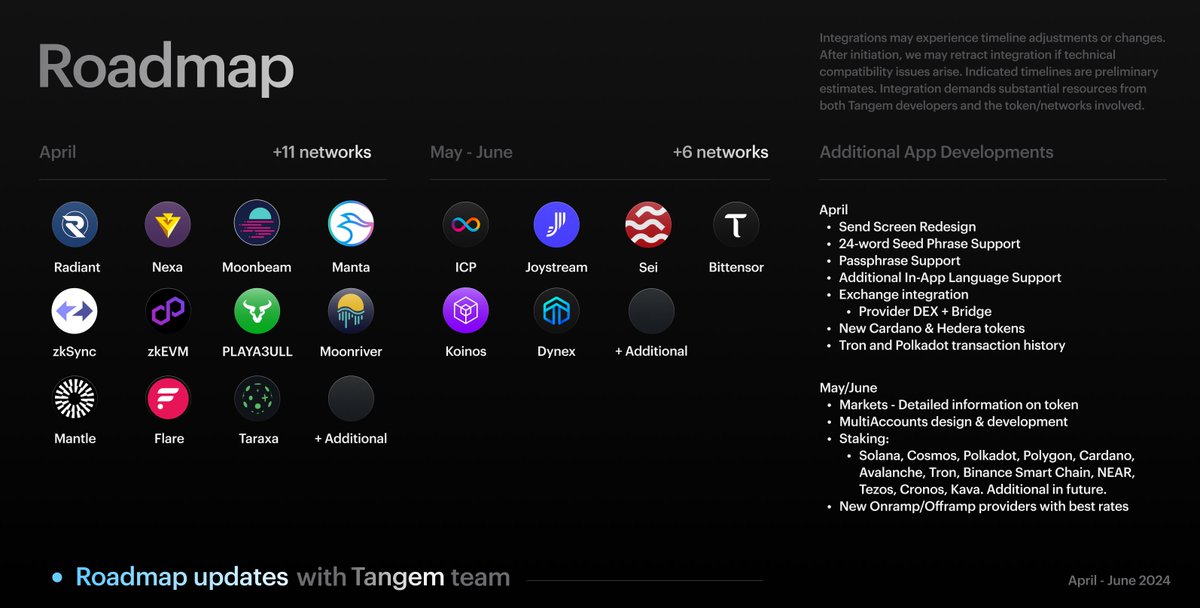Image resolution: width=1200 pixels, height=608 pixels.
Task: Click the 'Bittensor' name label
Action: [x=736, y=267]
